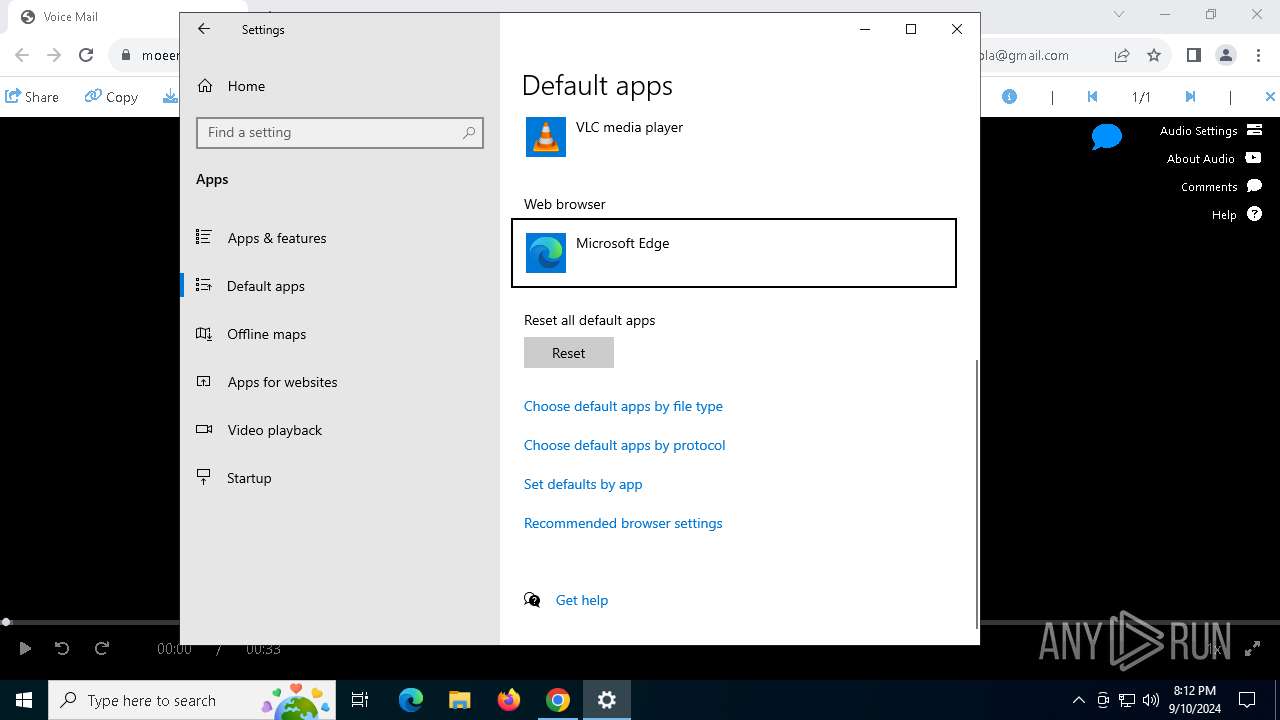Open Comments in the player

pos(1221,187)
